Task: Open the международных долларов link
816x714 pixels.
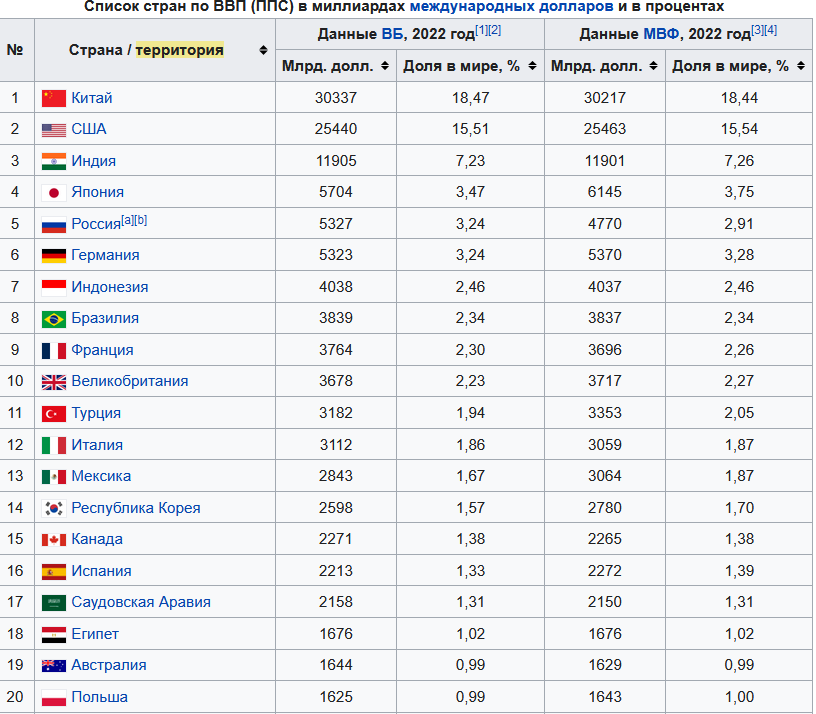Action: (511, 6)
